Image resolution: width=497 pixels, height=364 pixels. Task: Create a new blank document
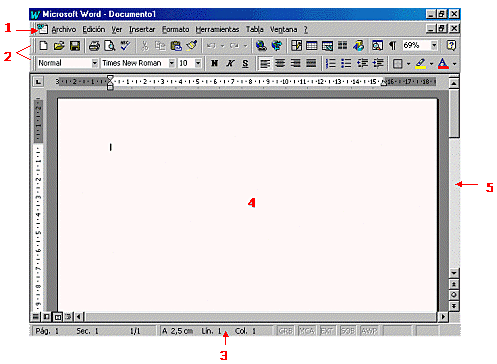[43, 46]
